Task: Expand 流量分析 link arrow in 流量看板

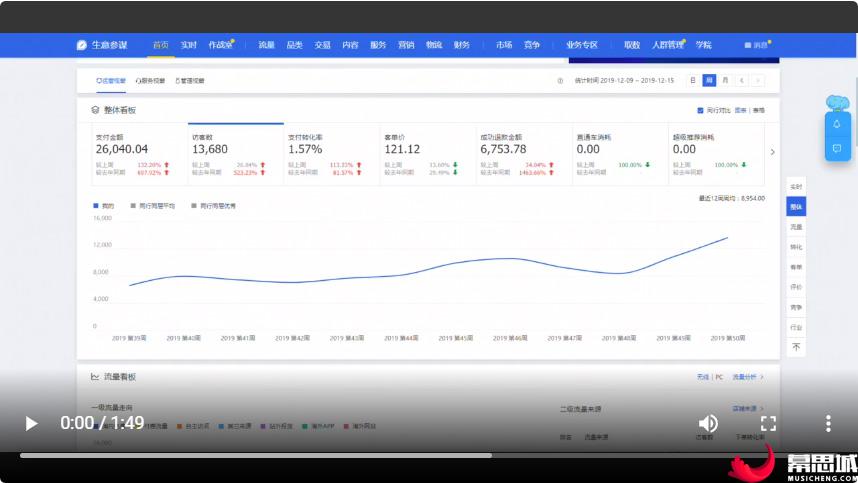Action: pos(762,377)
